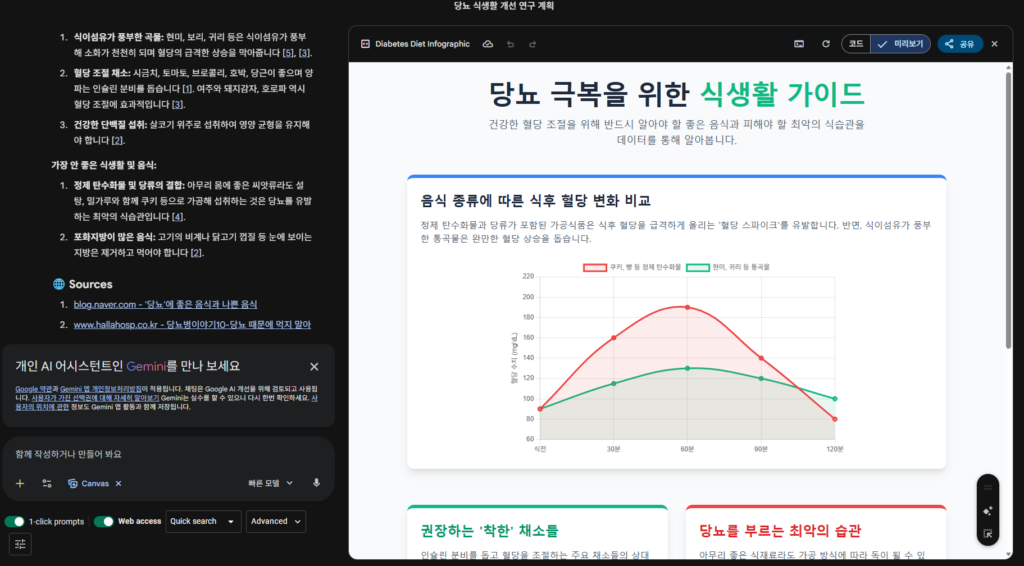Viewport: 1024px width, 566px height.
Task: Expand the Advanced dropdown
Action: (x=275, y=521)
